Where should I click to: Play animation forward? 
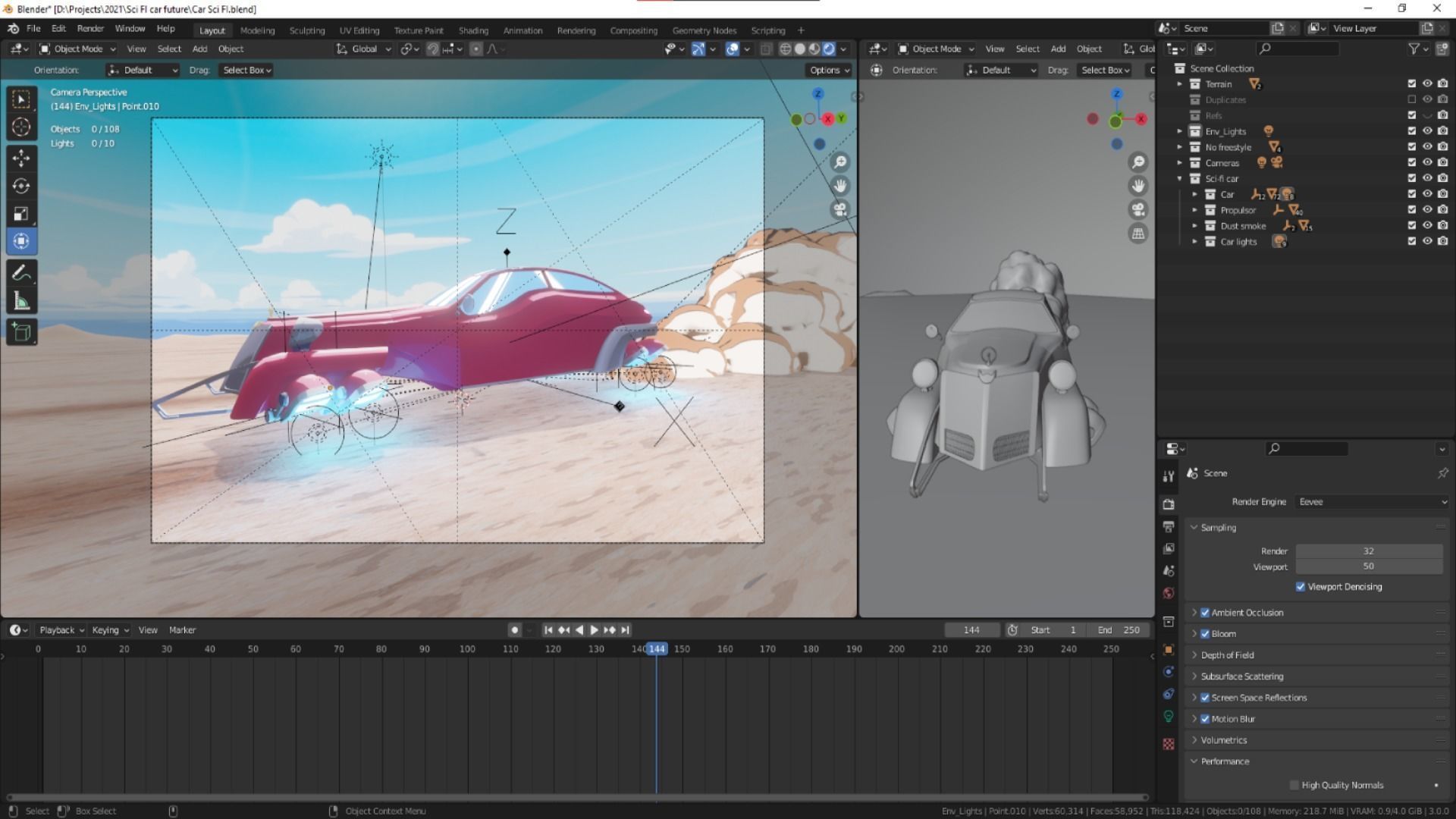tap(594, 630)
